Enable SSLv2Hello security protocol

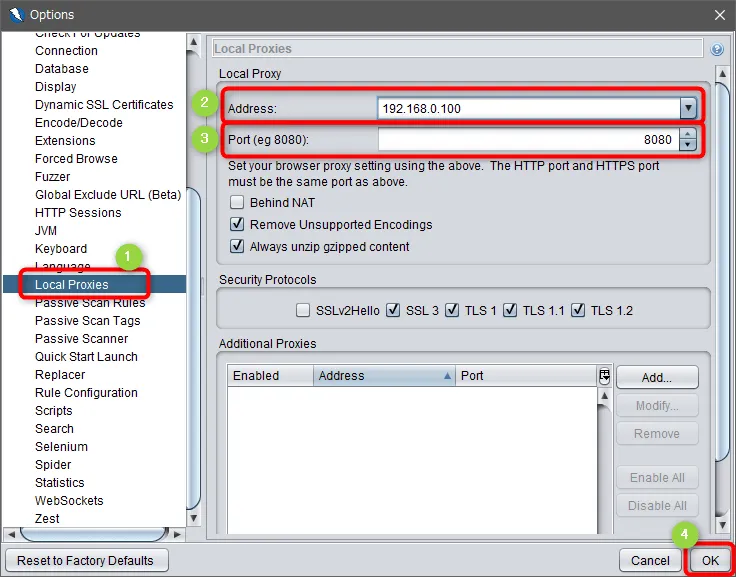[303, 311]
